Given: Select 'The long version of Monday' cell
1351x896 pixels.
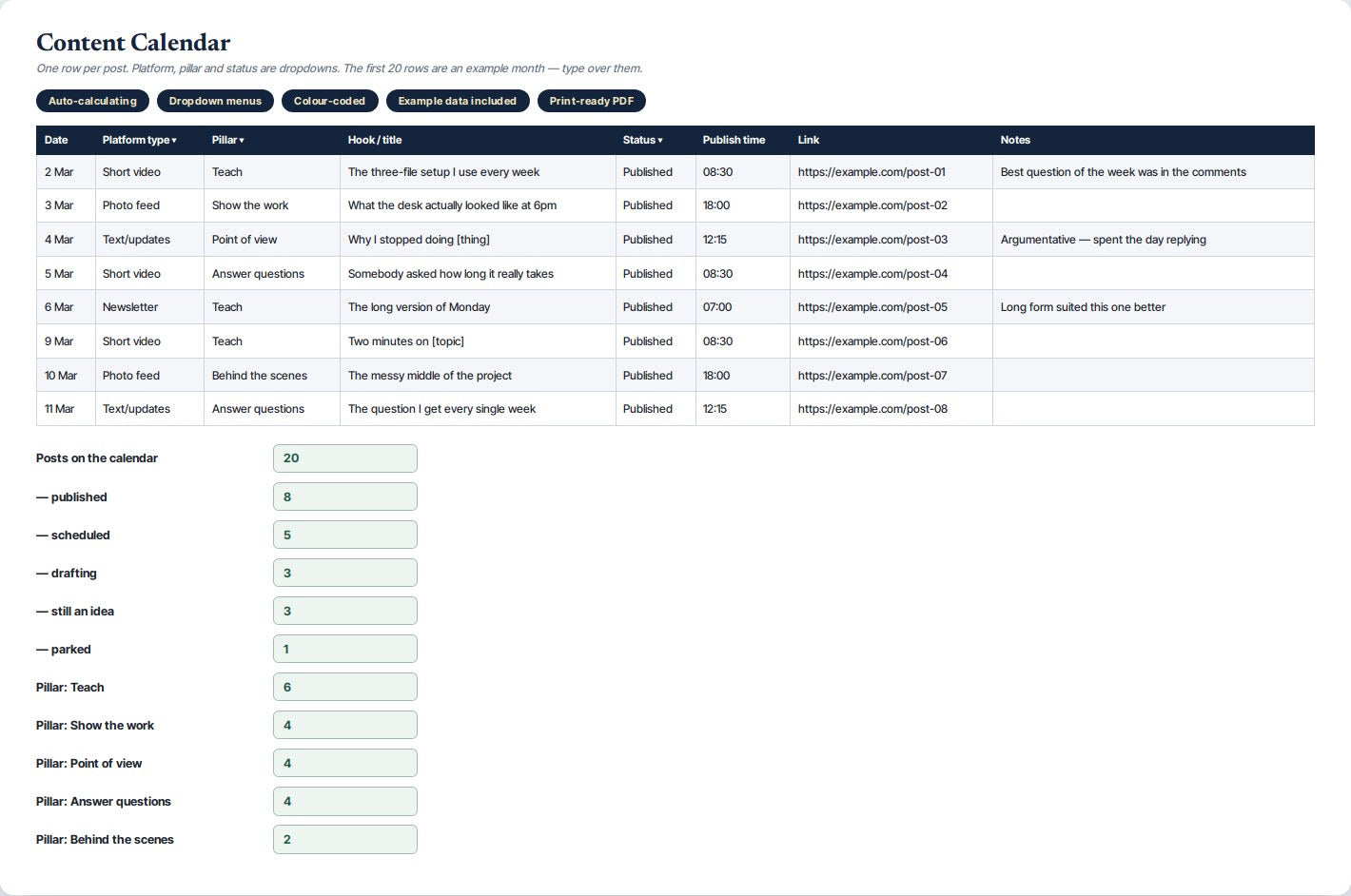Looking at the screenshot, I should tap(478, 307).
